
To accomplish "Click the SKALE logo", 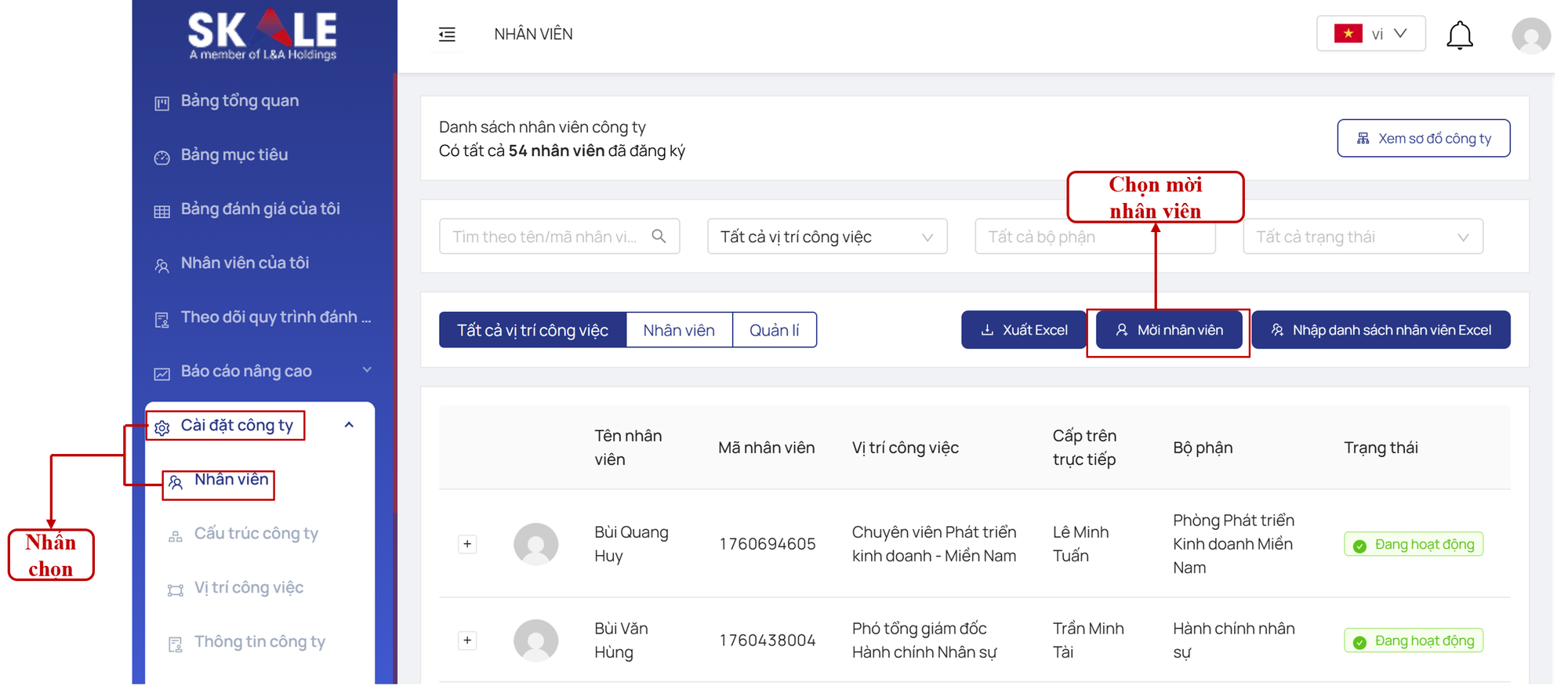I will [x=263, y=34].
